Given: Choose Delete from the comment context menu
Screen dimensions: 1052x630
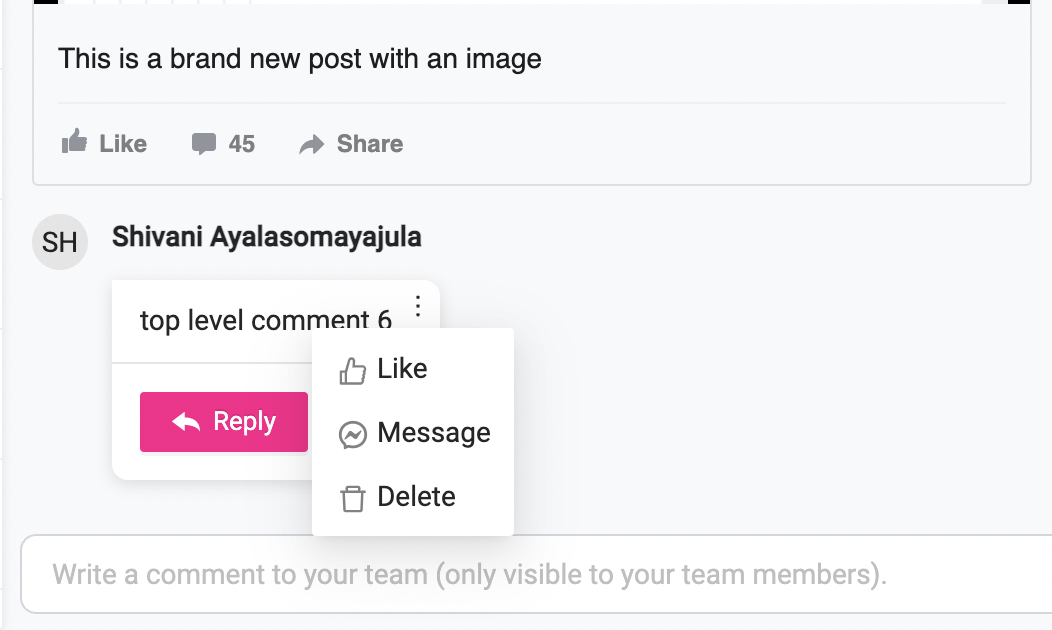Looking at the screenshot, I should pyautogui.click(x=416, y=497).
